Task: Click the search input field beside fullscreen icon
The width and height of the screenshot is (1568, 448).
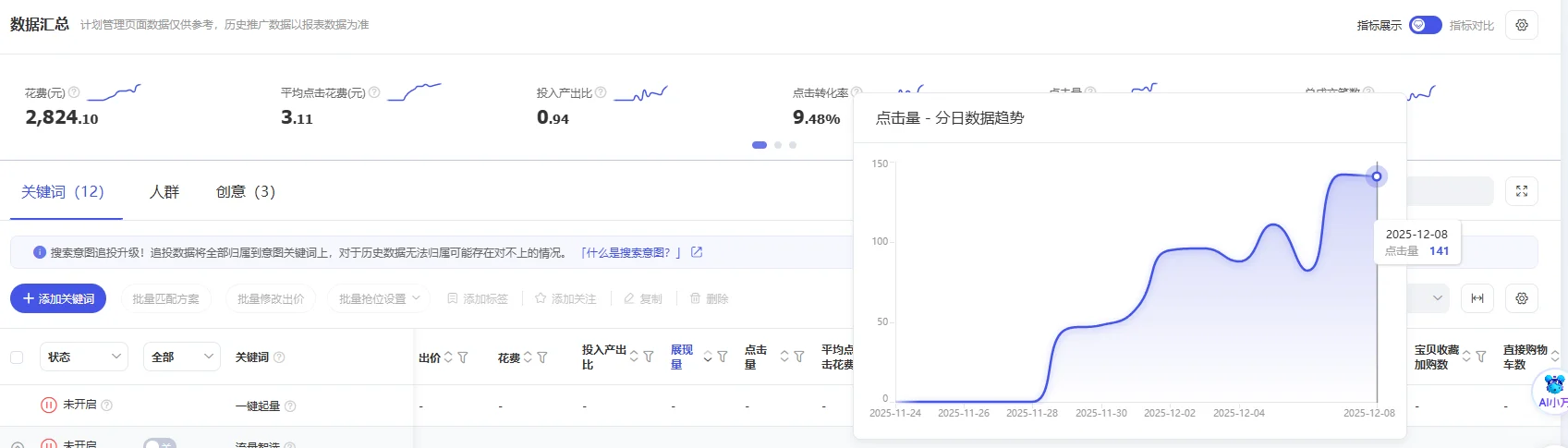Action: pos(1450,191)
